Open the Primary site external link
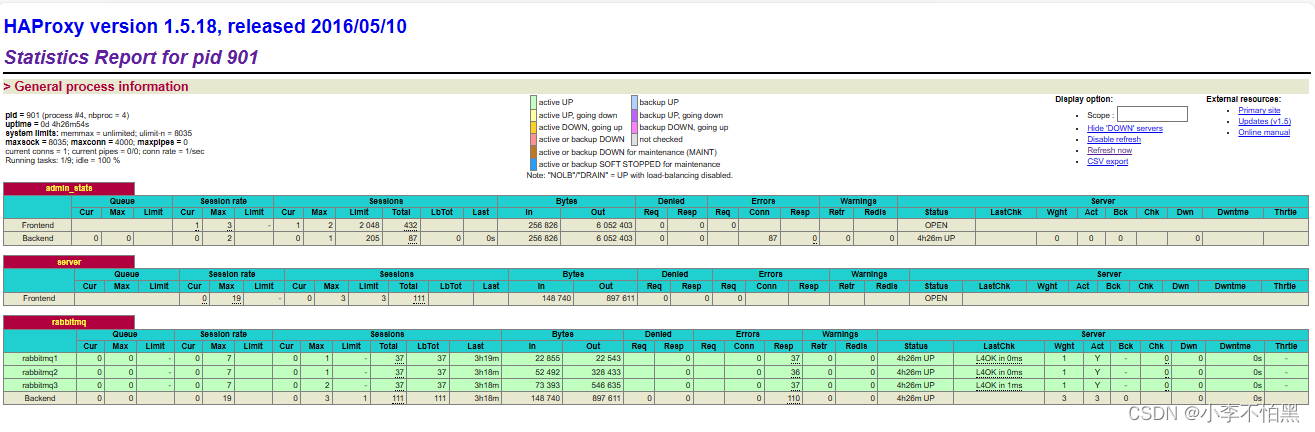This screenshot has width=1315, height=432. (1259, 110)
